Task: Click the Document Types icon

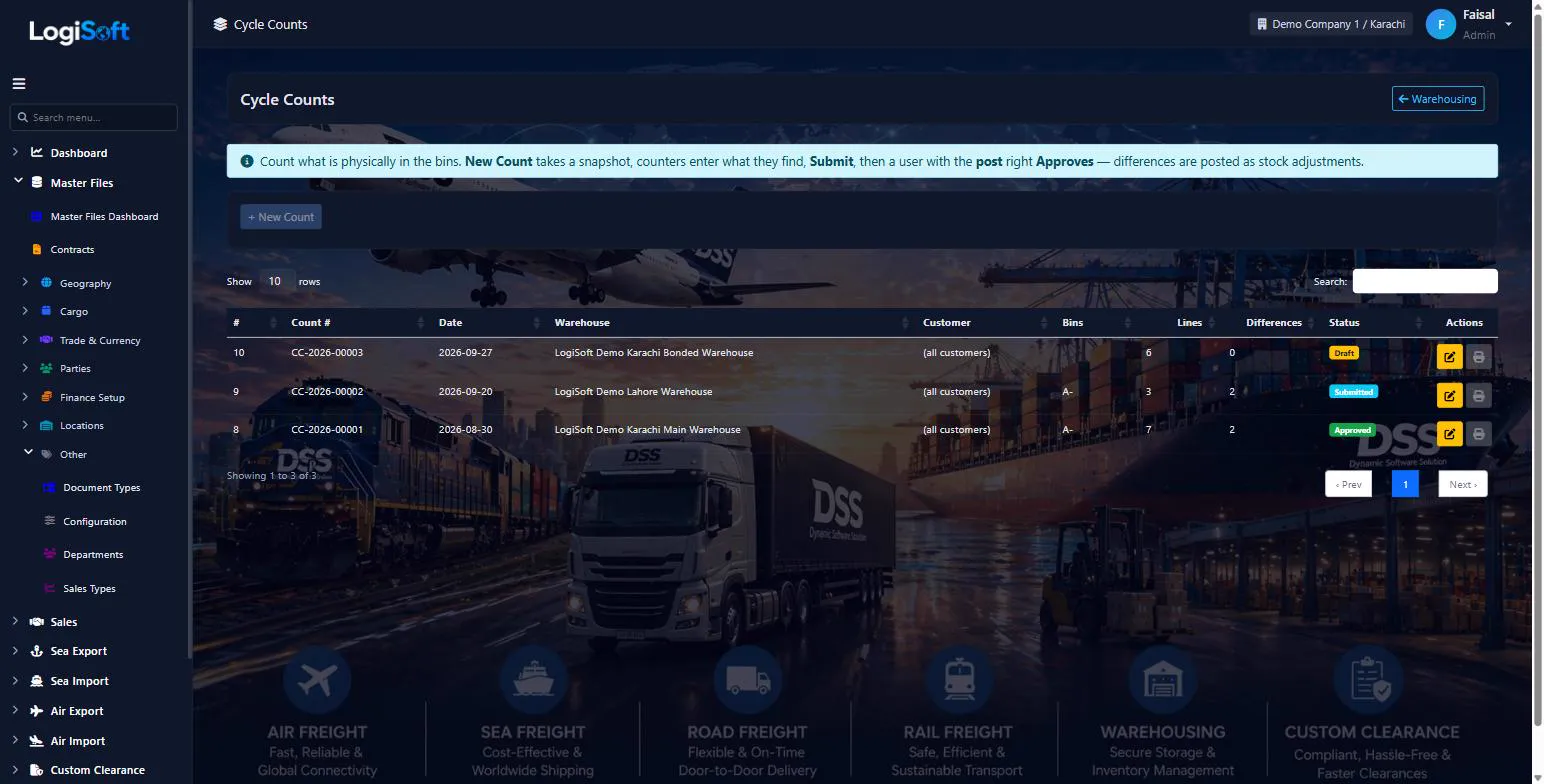Action: 49,488
